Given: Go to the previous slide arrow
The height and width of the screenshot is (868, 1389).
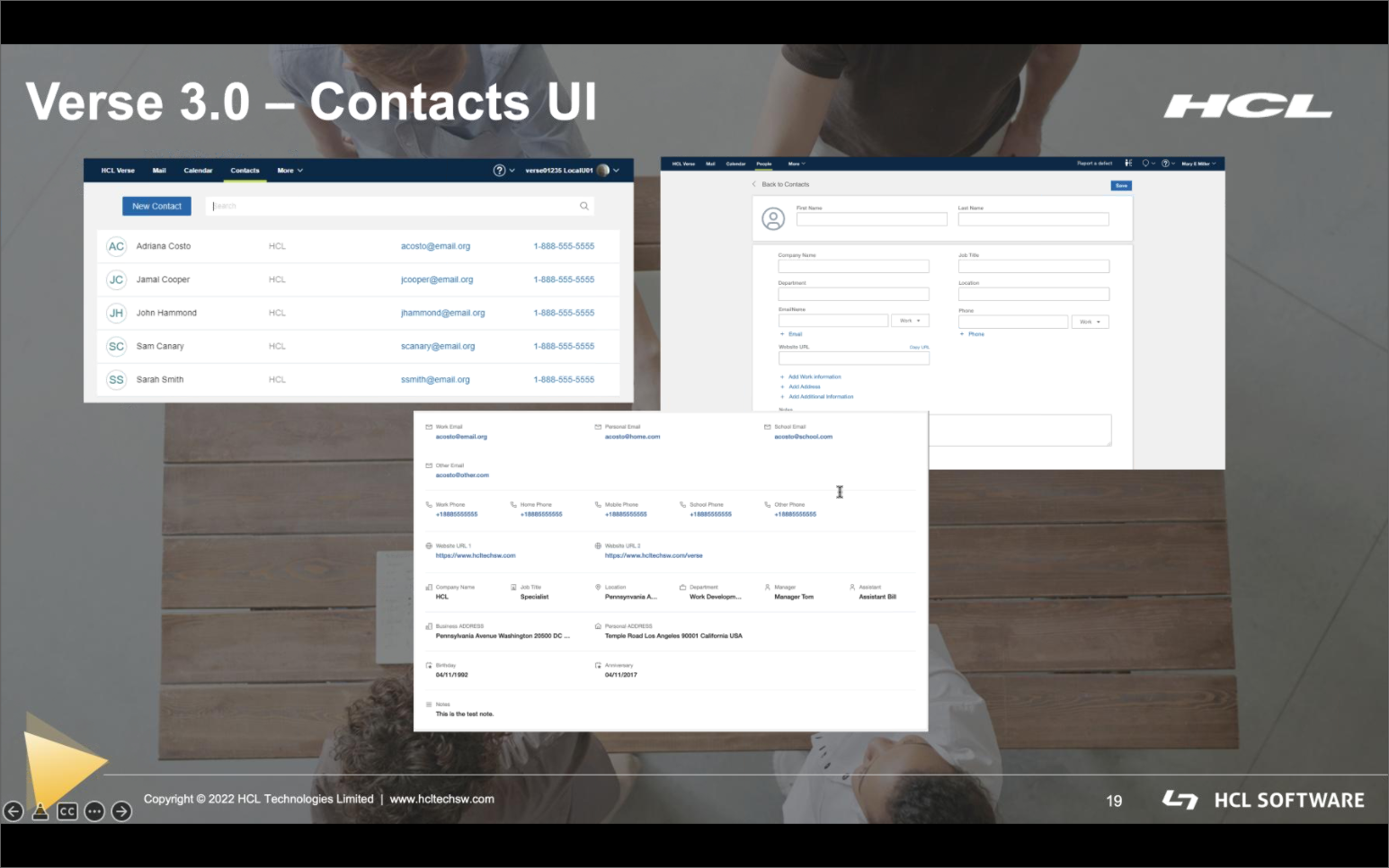Looking at the screenshot, I should coord(13,811).
